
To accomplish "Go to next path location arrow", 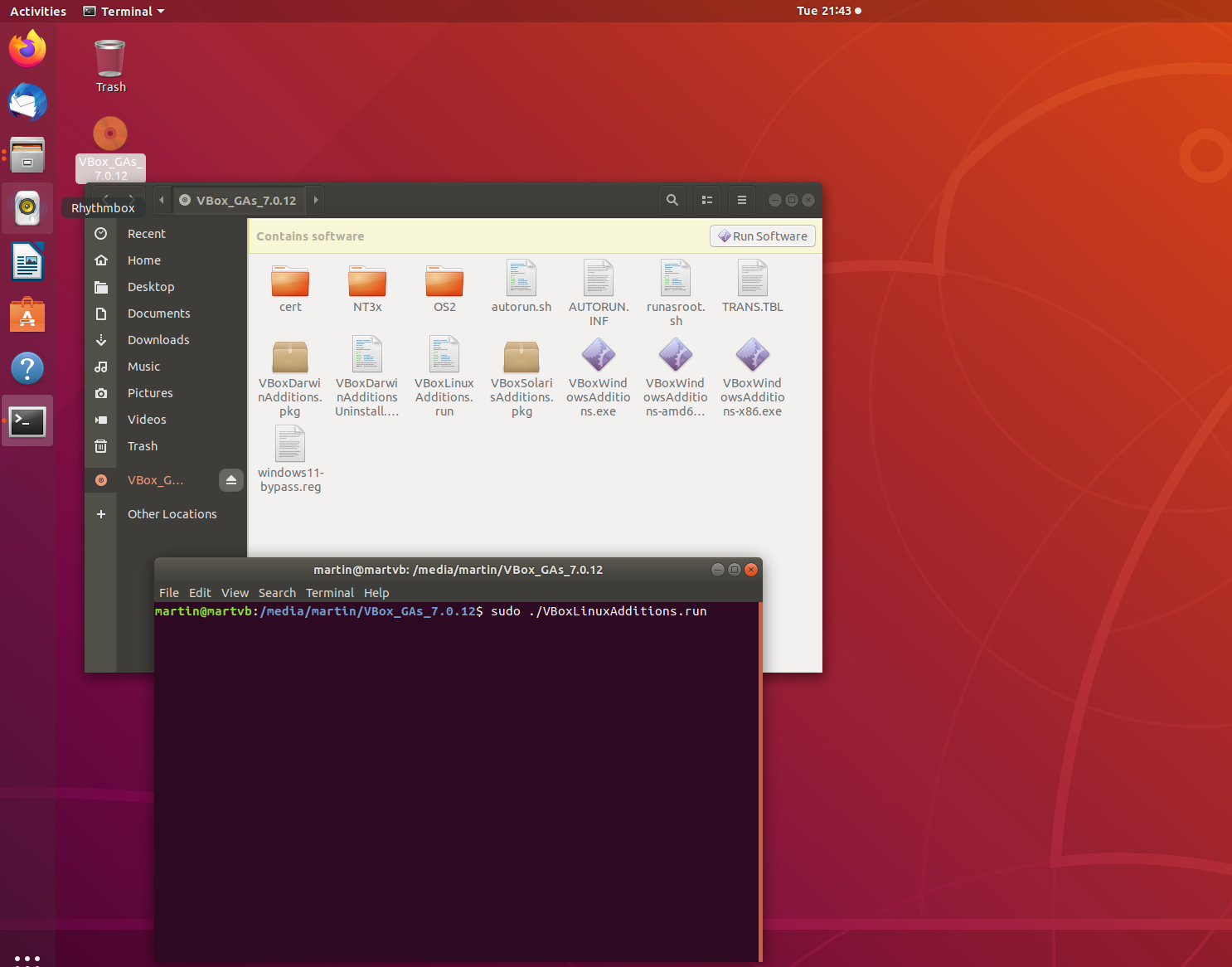I will pyautogui.click(x=316, y=200).
